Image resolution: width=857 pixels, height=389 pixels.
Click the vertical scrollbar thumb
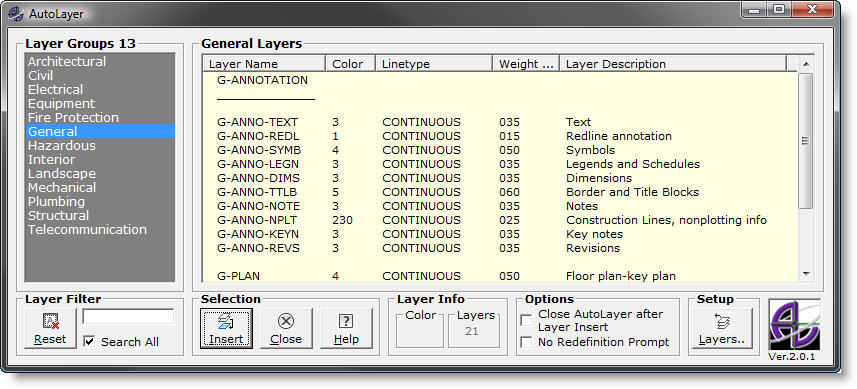coord(806,140)
